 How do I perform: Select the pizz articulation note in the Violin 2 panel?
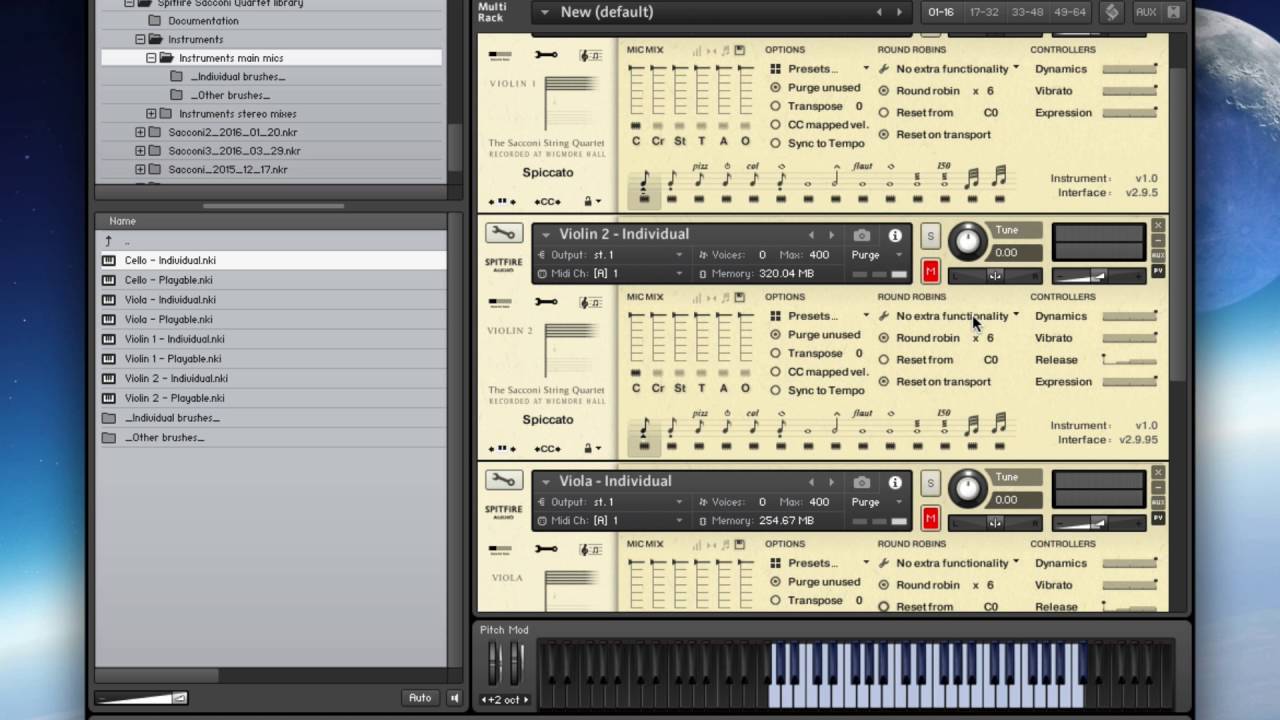pyautogui.click(x=699, y=427)
